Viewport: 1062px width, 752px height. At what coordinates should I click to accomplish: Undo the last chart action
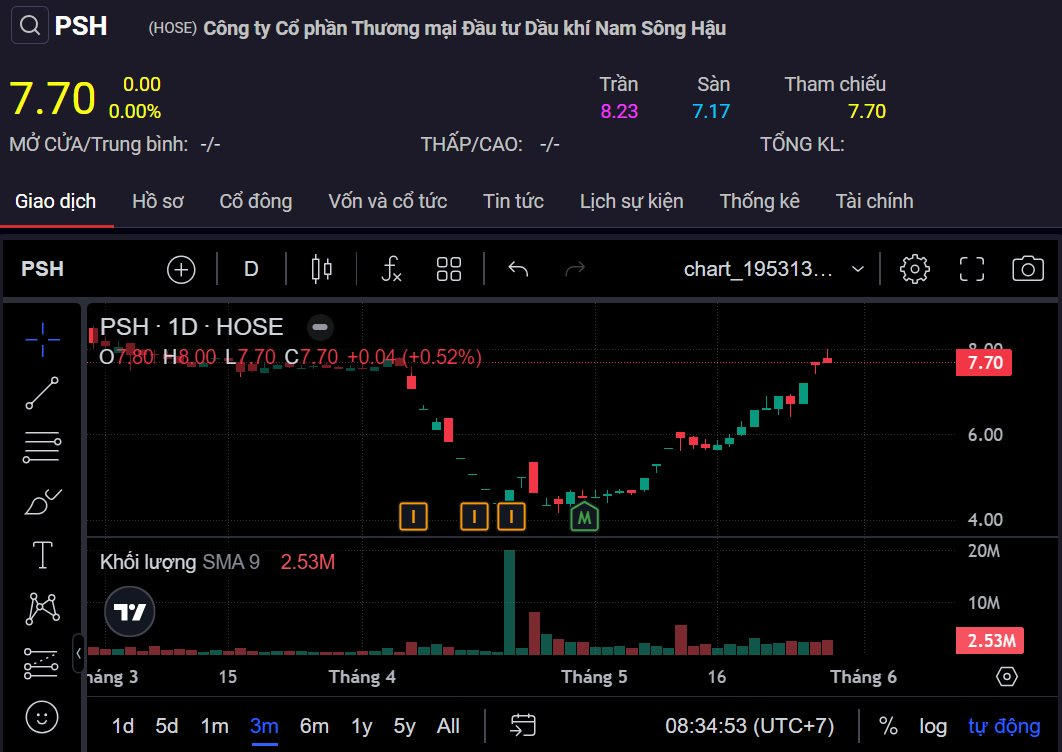pyautogui.click(x=518, y=269)
